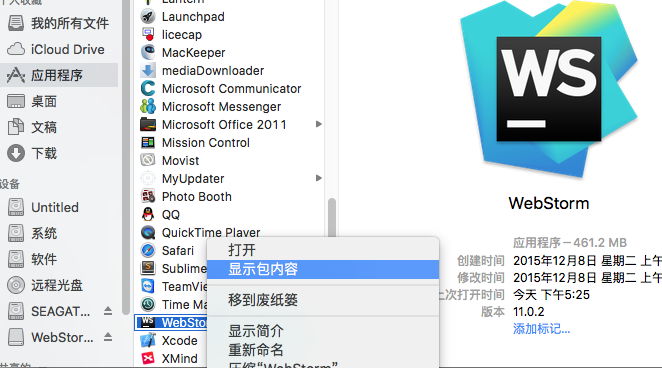Click the sidebar scrollbar
Screen dimensions: 662x368
click(x=125, y=156)
